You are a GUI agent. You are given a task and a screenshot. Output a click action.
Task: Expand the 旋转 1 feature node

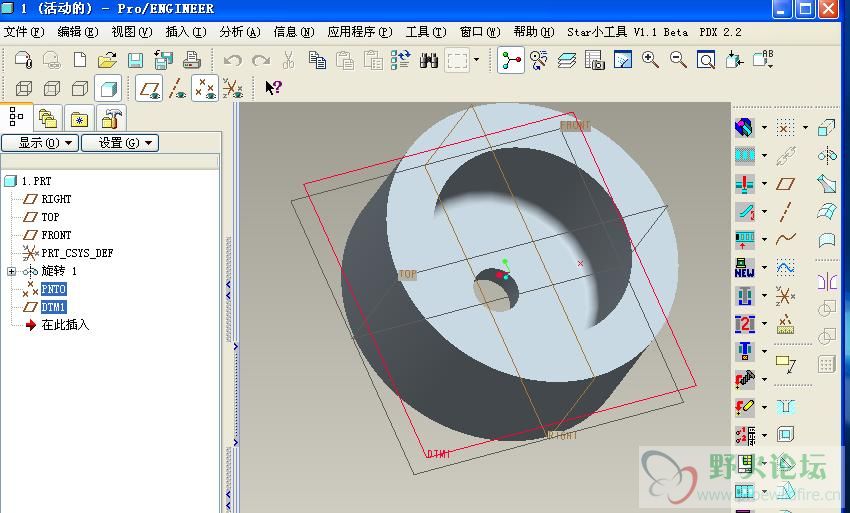point(11,271)
